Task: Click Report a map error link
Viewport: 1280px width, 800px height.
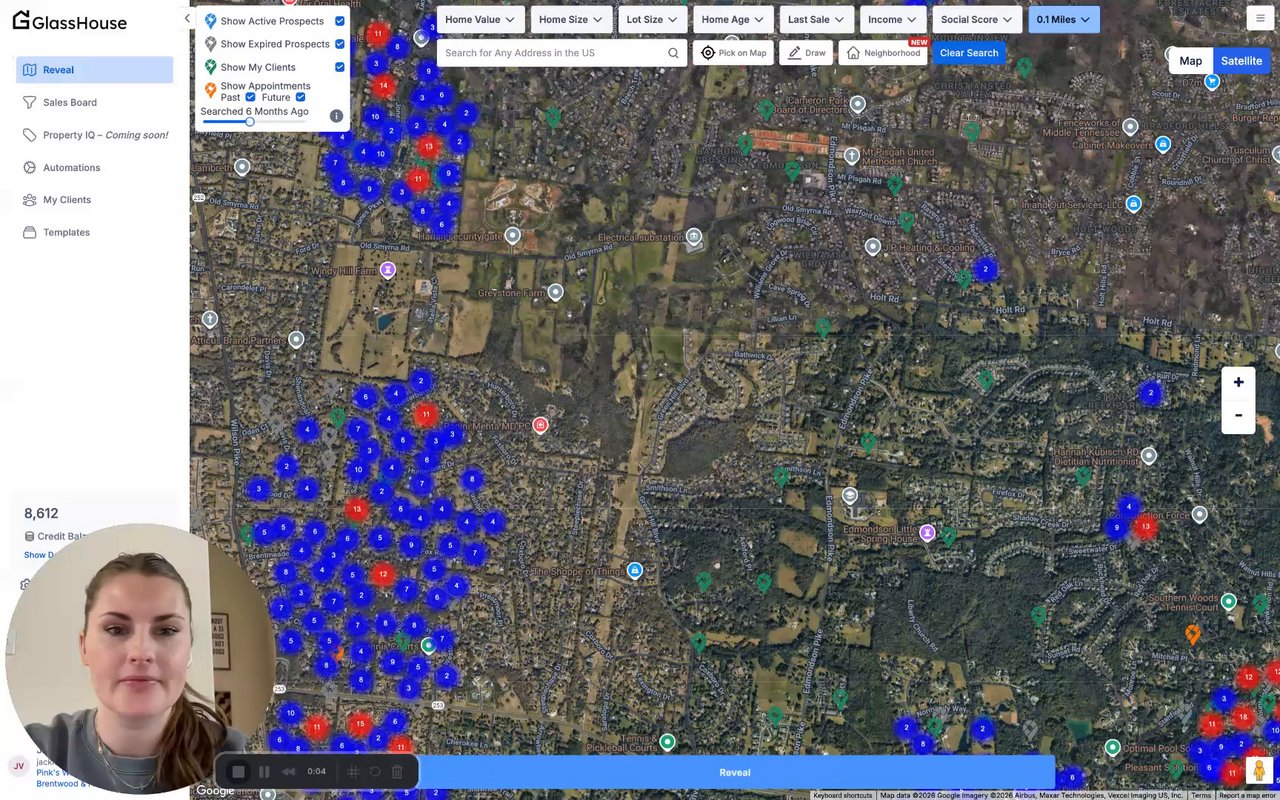Action: (x=1247, y=795)
